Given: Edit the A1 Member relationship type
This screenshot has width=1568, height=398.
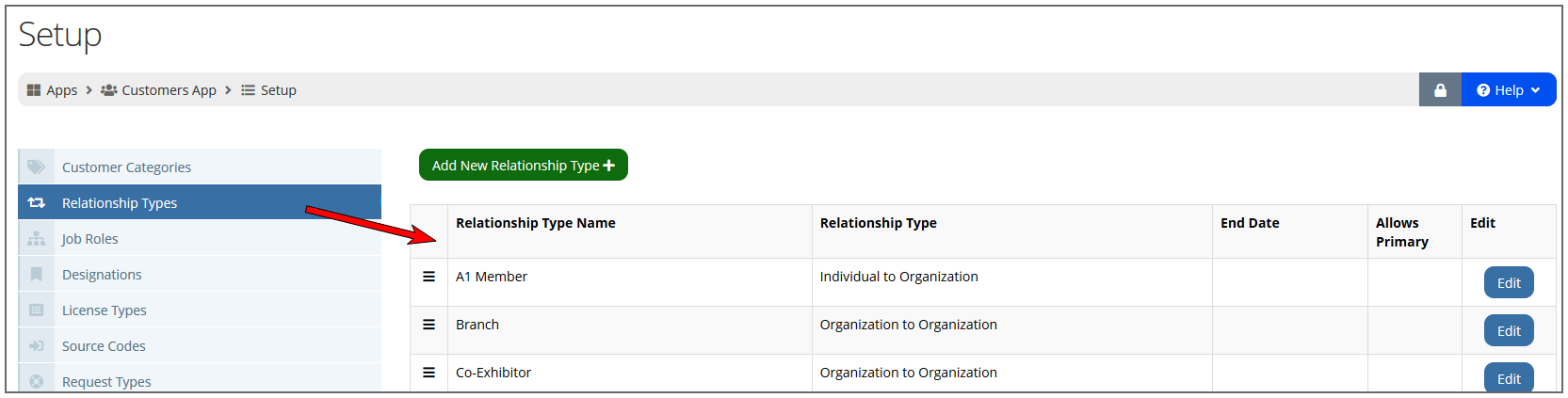Looking at the screenshot, I should [x=1509, y=283].
